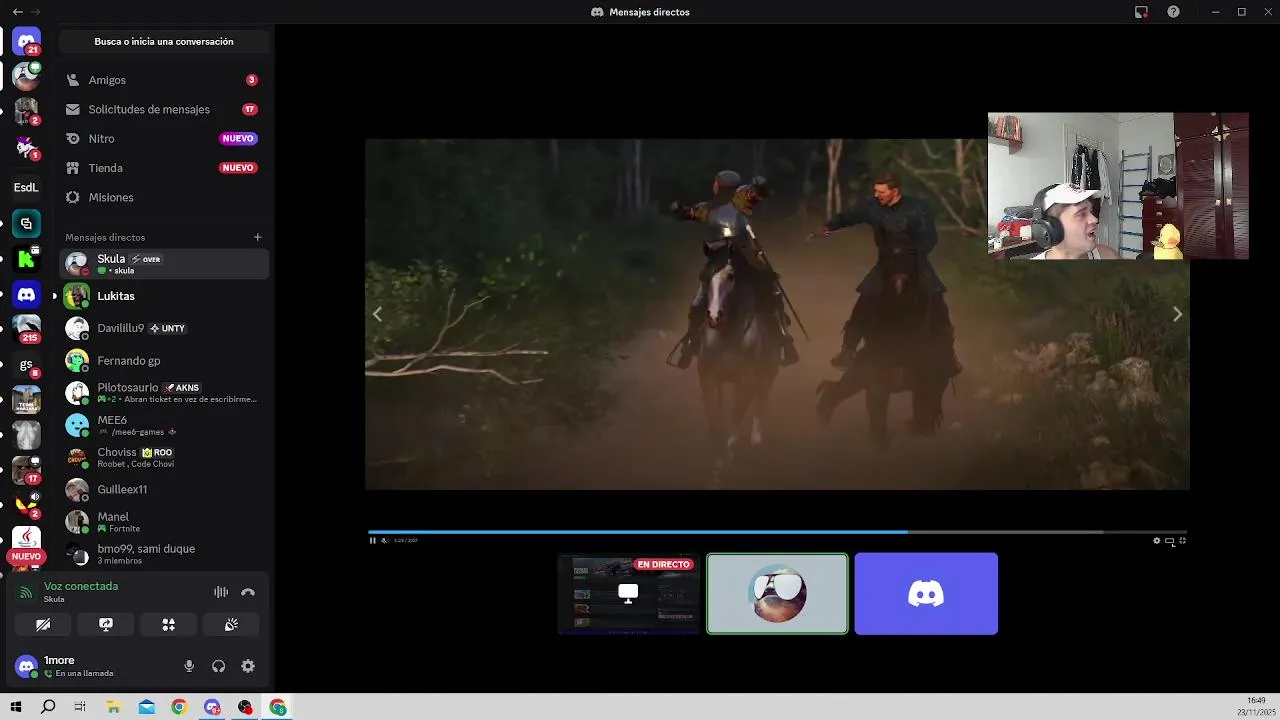Open the soundboard in voice panel

231,624
